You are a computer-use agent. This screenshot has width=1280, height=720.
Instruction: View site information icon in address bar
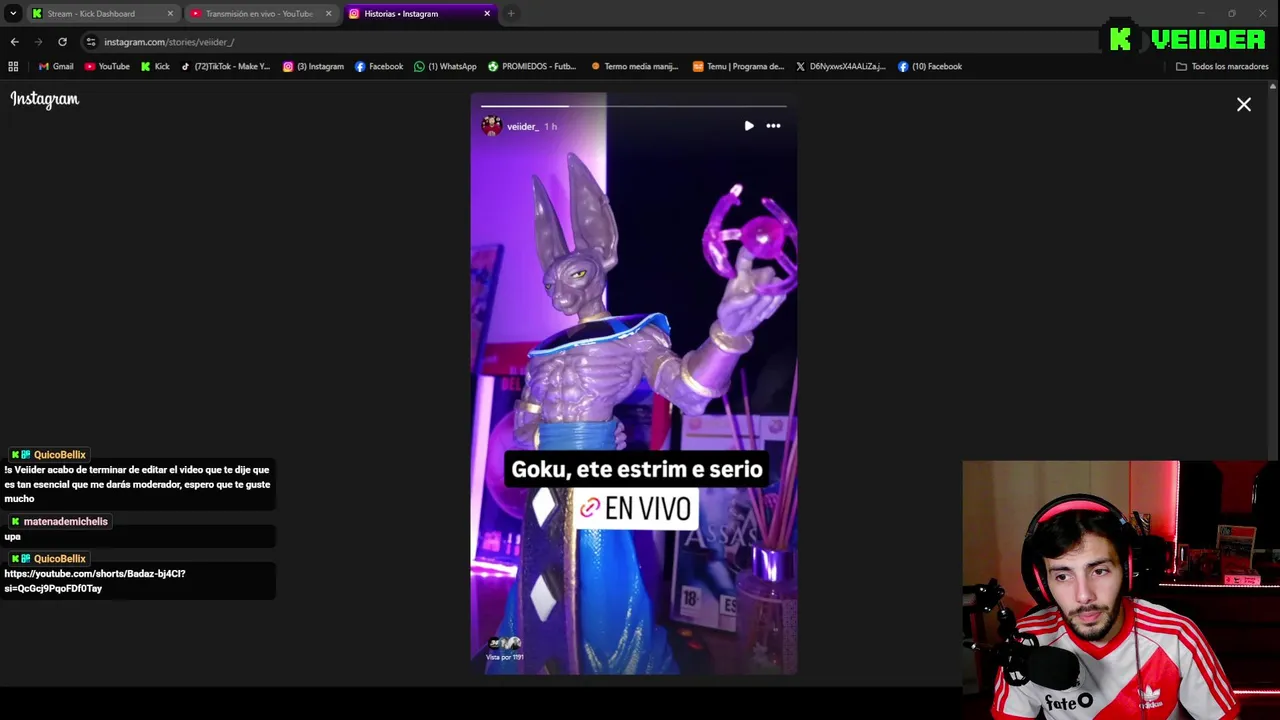(x=91, y=42)
